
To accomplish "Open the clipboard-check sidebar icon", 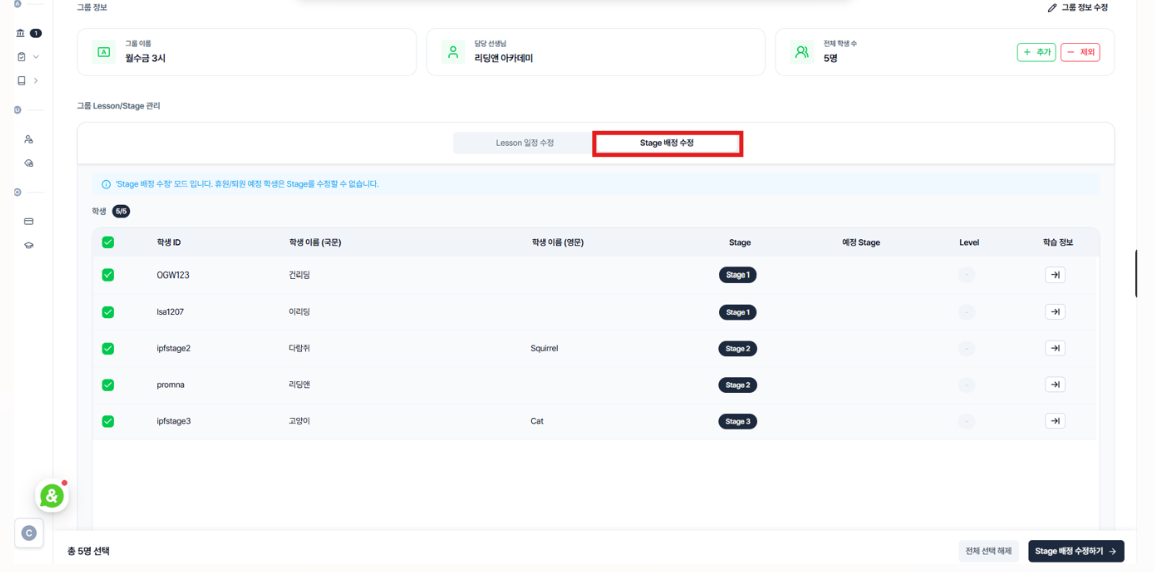I will (x=21, y=57).
